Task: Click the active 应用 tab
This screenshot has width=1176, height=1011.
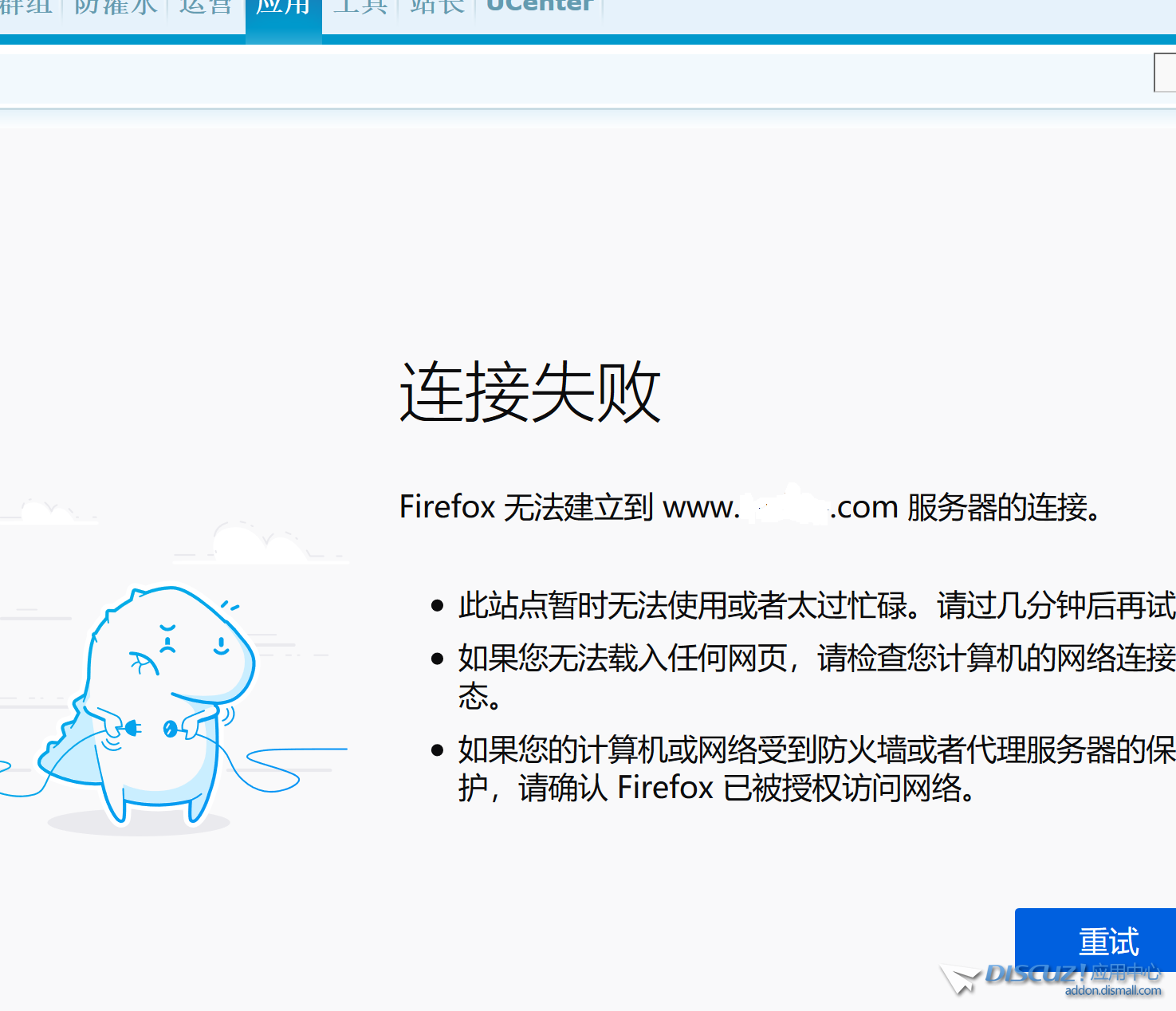Action: (283, 8)
